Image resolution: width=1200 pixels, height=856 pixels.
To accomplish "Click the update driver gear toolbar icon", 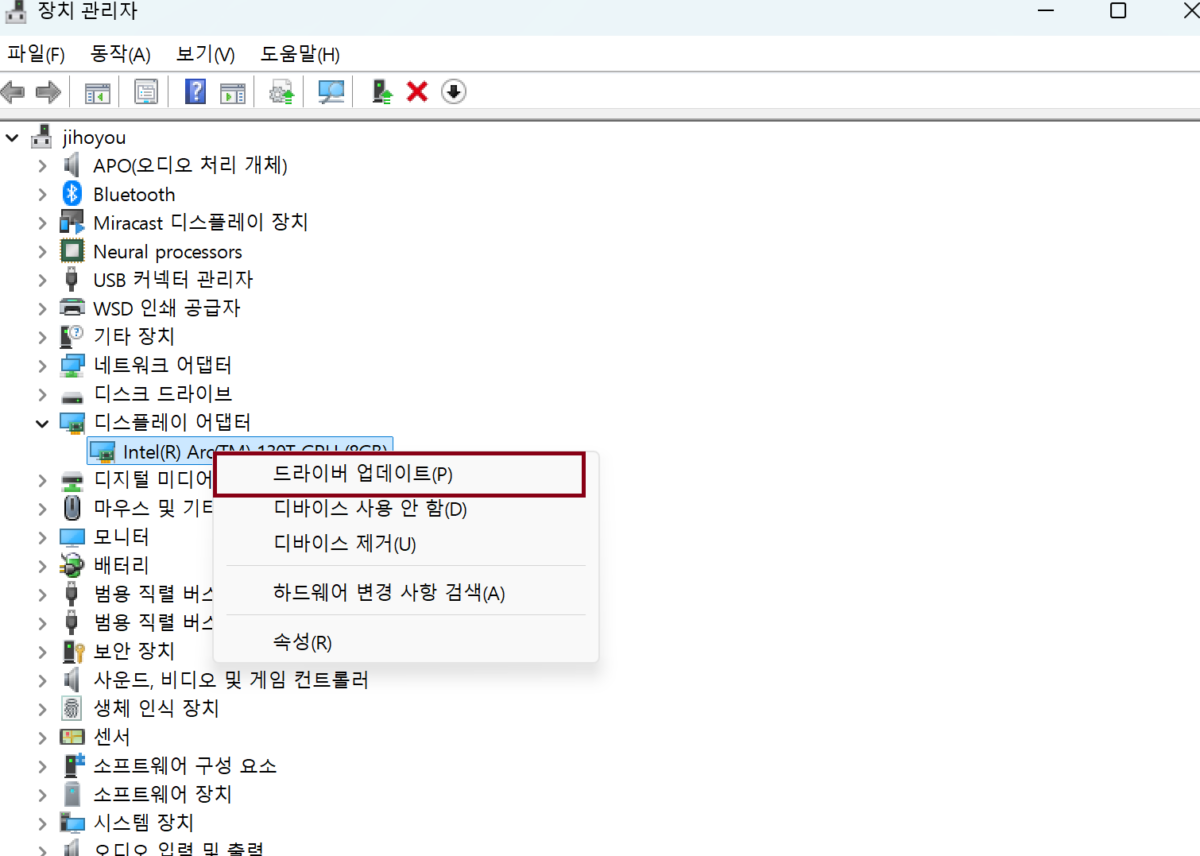I will point(282,93).
